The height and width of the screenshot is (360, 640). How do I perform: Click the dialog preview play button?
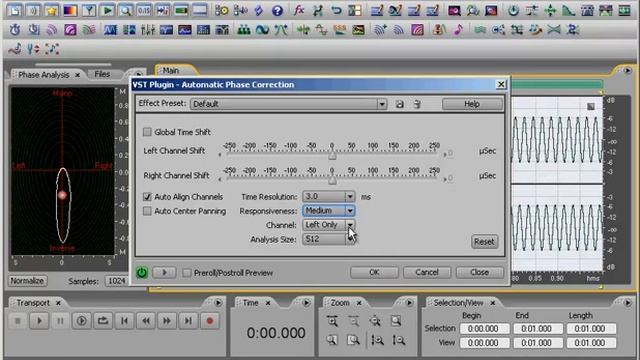[164, 272]
